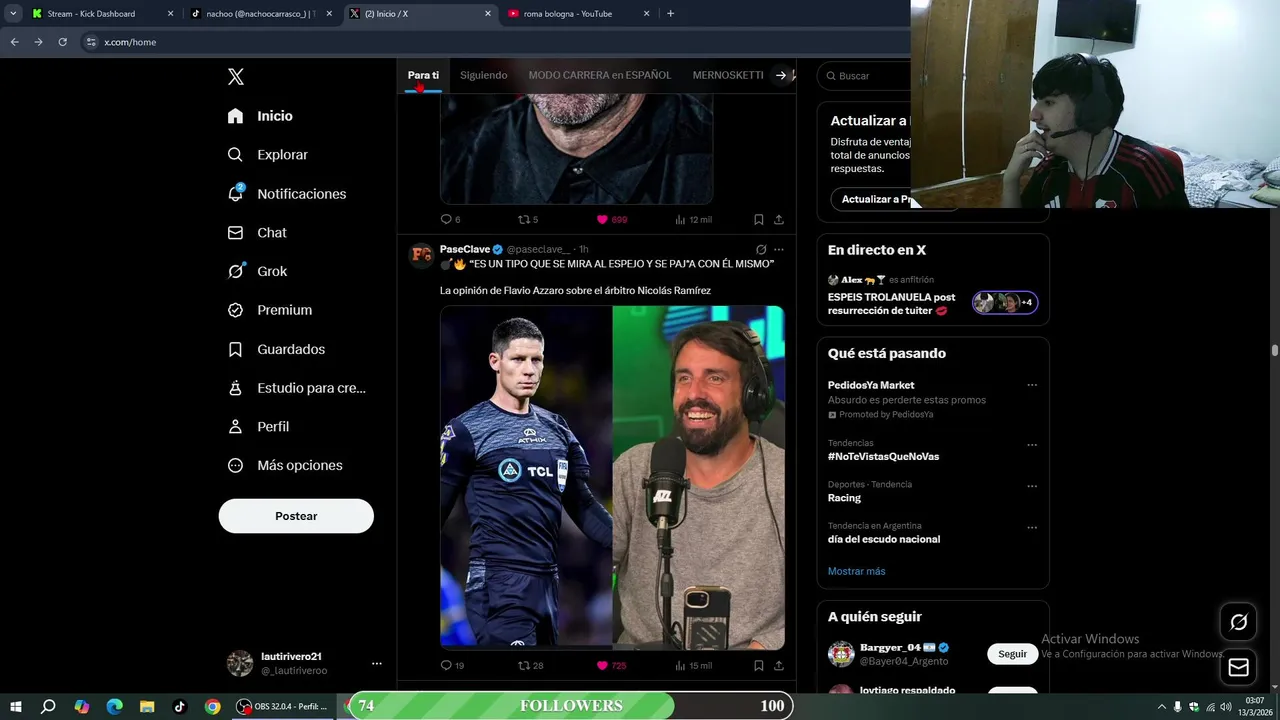Reply to PaseClave post with 19 comments
This screenshot has height=720, width=1280.
(x=452, y=665)
